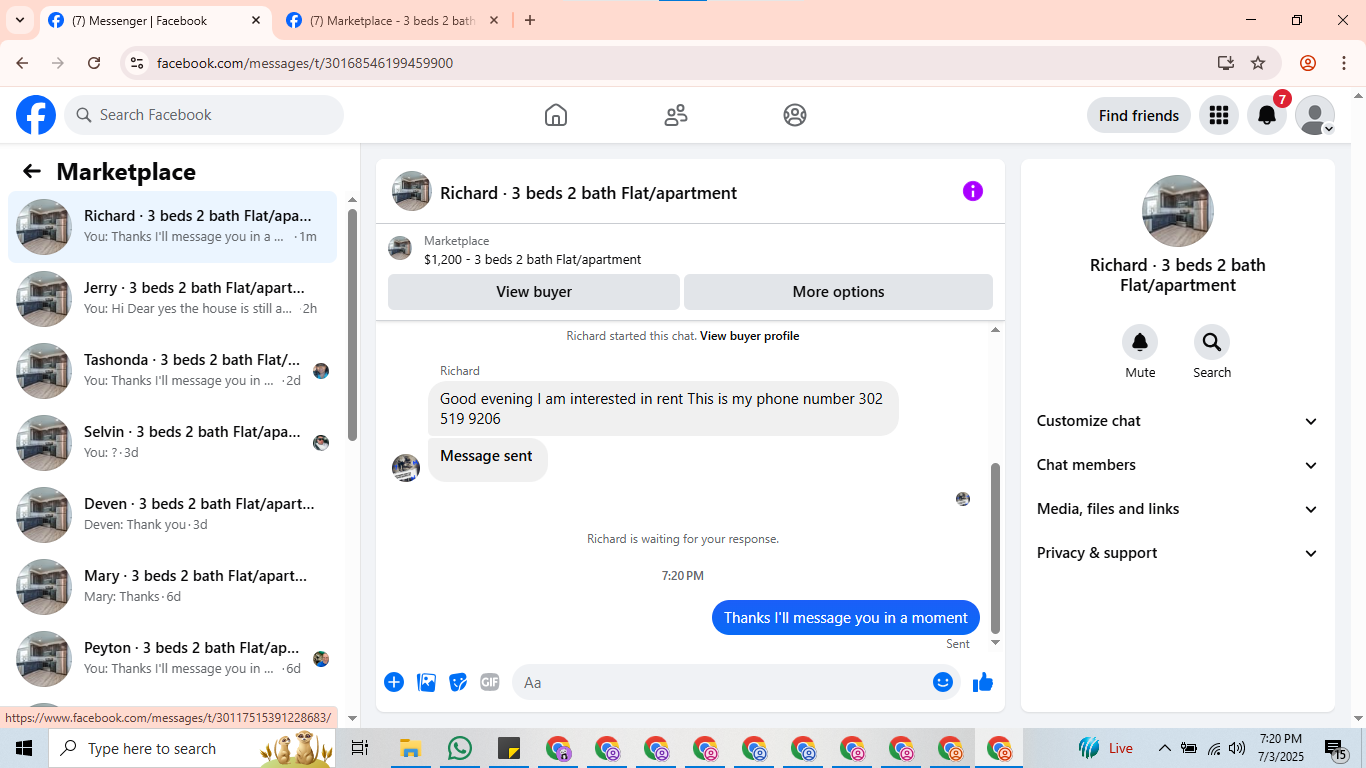Viewport: 1366px width, 768px height.
Task: Open the Windows notification center icon
Action: coord(1336,748)
